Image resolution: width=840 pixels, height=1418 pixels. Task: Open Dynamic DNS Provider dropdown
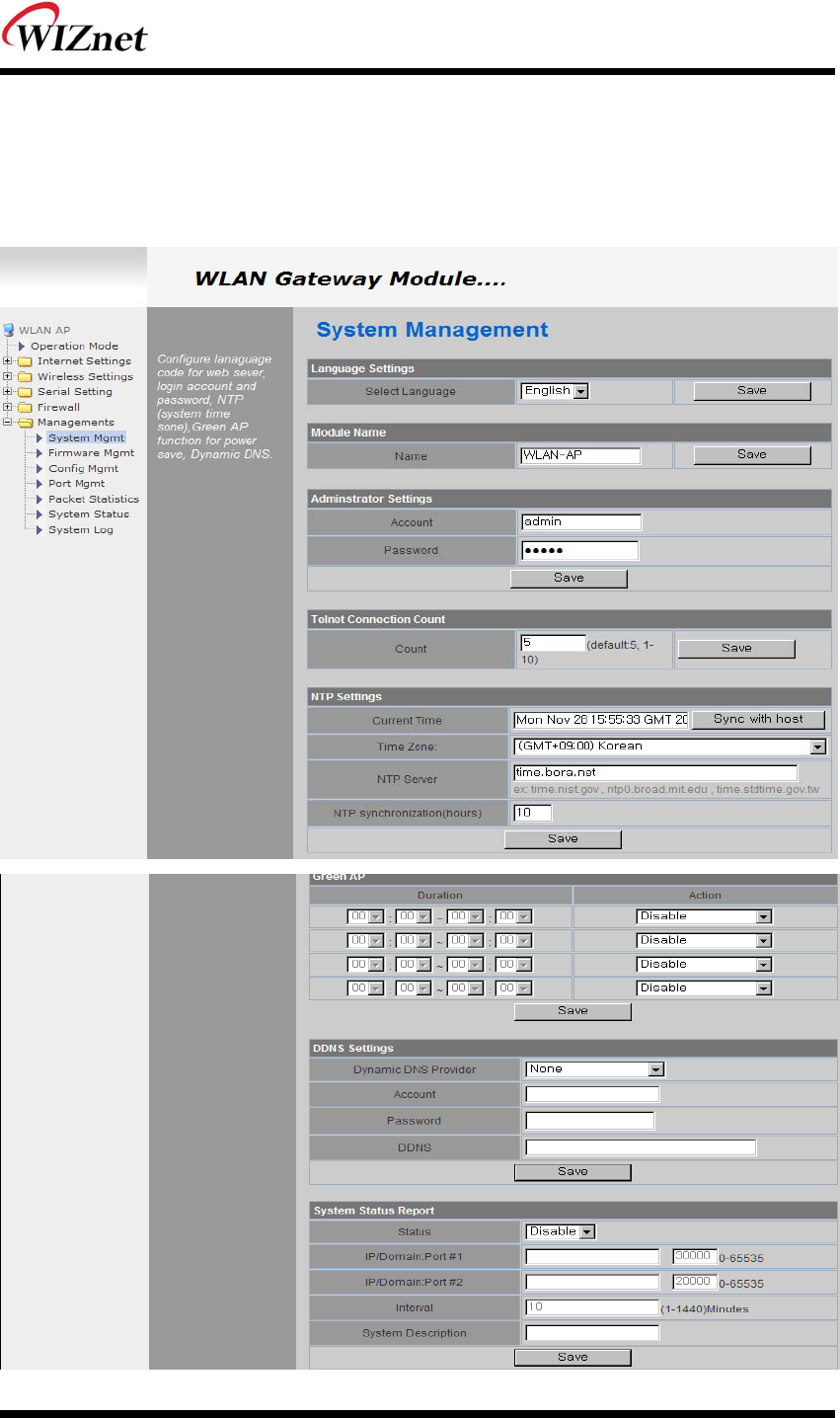pyautogui.click(x=595, y=1069)
